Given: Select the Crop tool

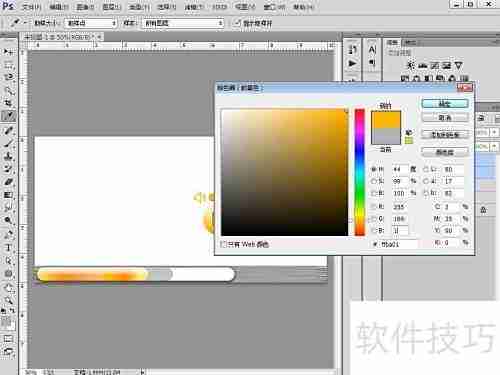Looking at the screenshot, I should tap(8, 103).
